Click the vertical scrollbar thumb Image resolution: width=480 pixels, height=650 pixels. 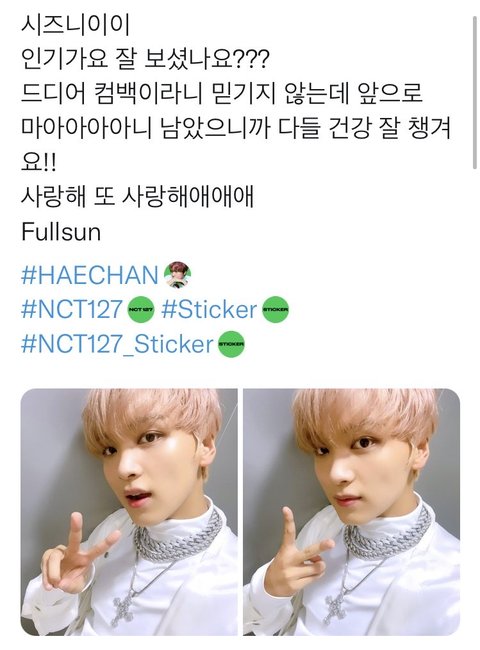click(x=475, y=92)
